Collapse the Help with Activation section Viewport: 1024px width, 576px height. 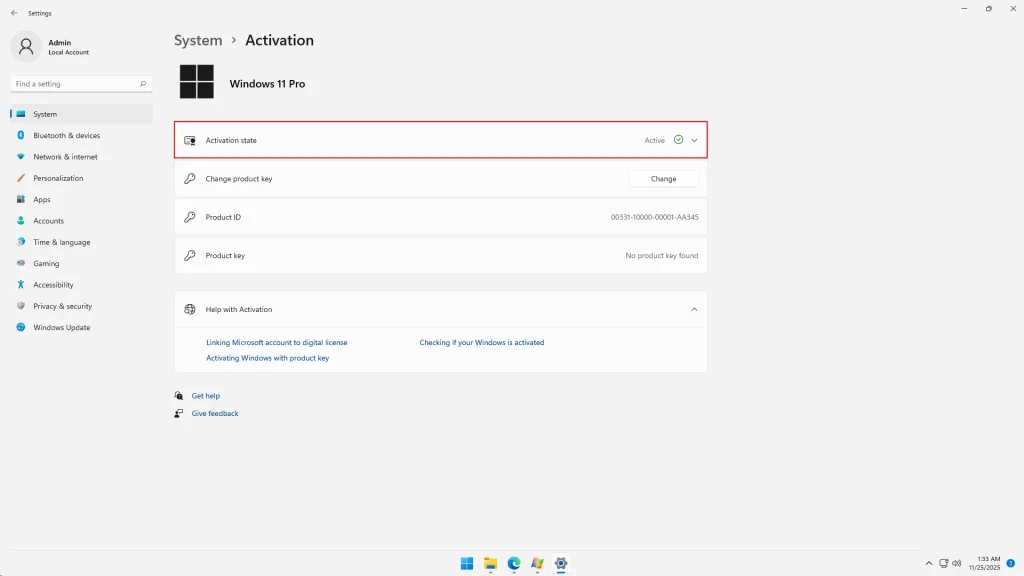694,309
